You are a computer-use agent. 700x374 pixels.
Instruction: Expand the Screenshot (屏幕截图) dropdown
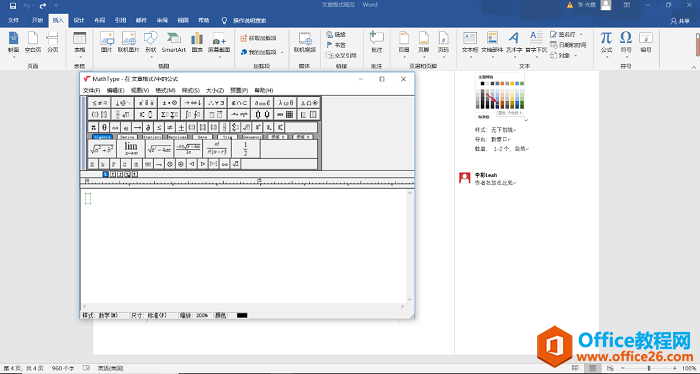[219, 57]
